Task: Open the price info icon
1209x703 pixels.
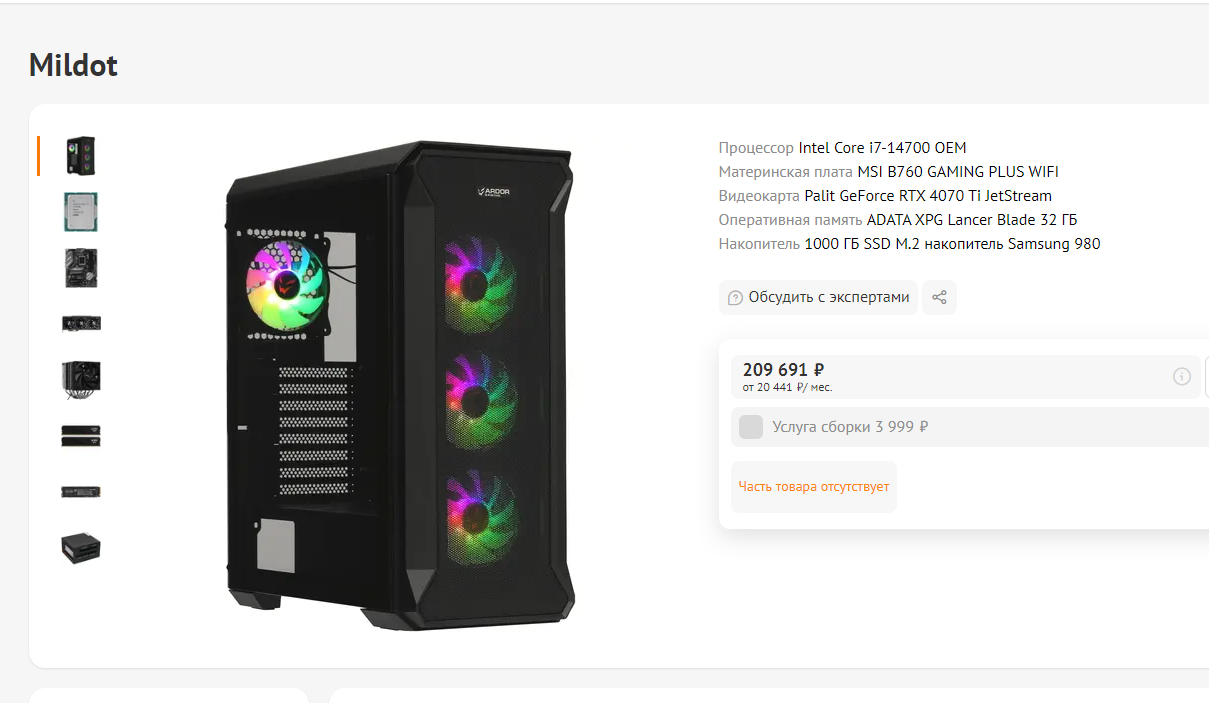Action: tap(1182, 377)
